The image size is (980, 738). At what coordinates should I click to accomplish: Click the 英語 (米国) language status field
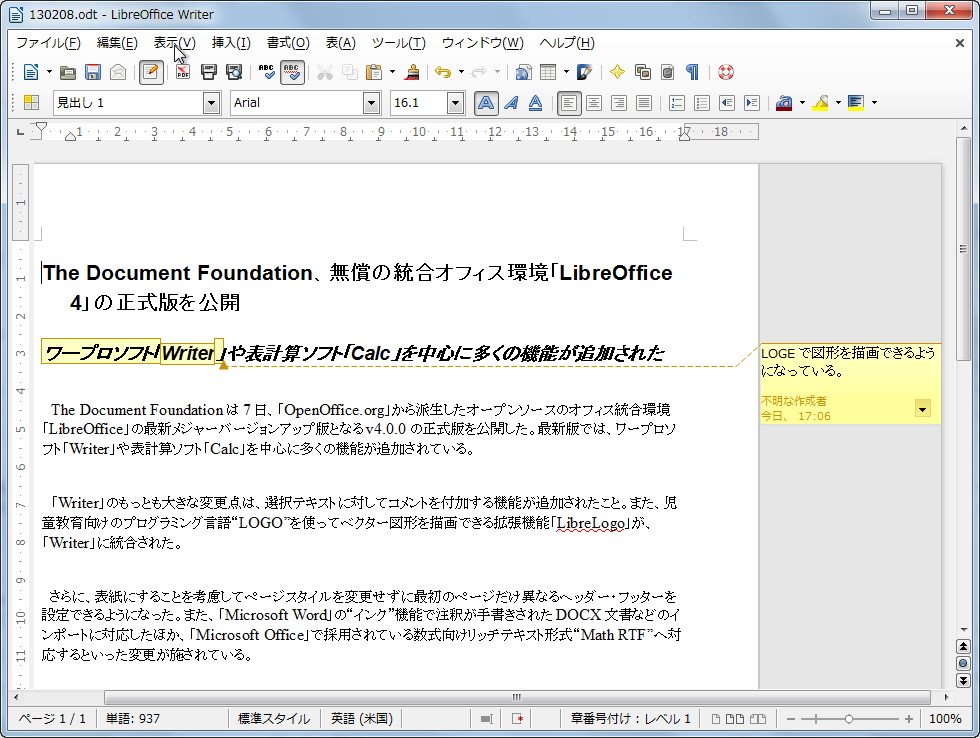click(361, 719)
